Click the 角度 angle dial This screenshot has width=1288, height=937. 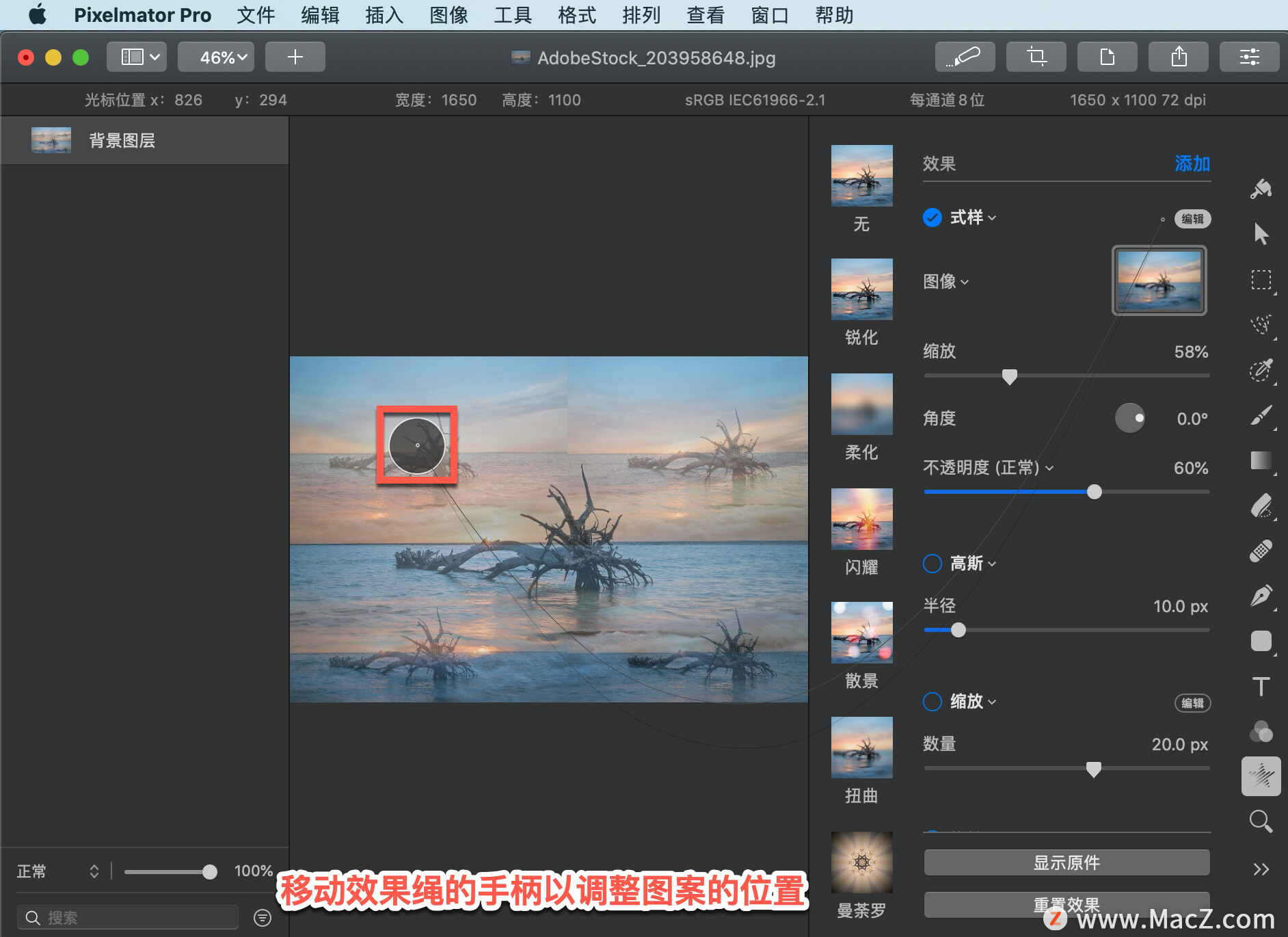click(1130, 418)
